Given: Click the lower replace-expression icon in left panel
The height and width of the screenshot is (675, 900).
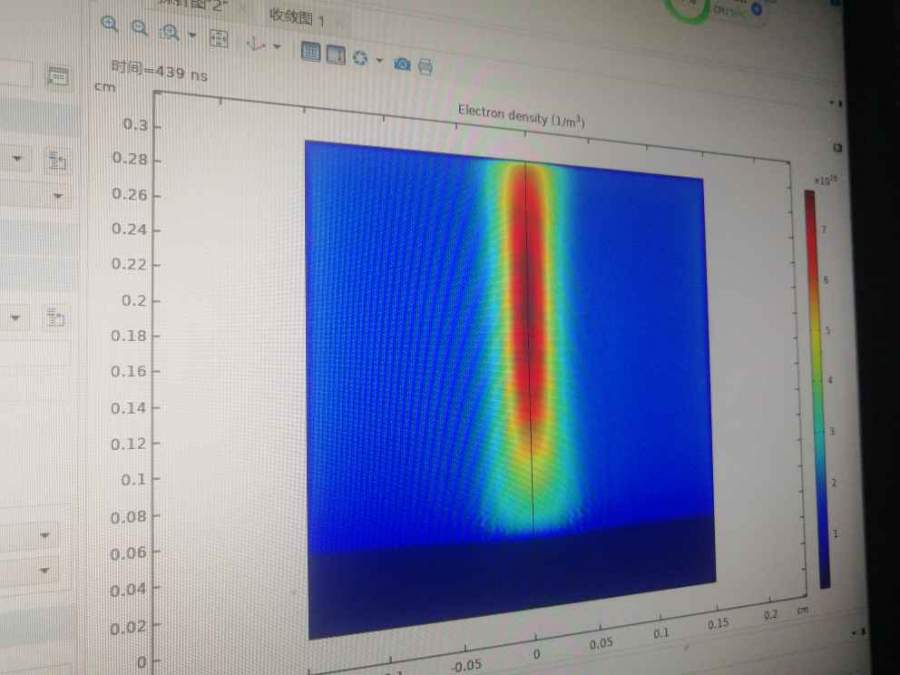Looking at the screenshot, I should click(55, 317).
